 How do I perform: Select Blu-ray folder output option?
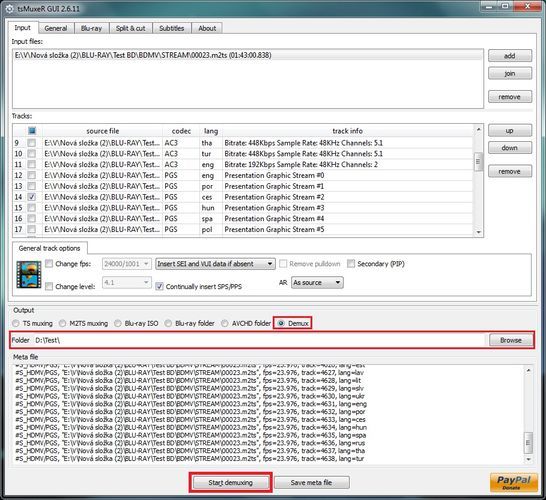(x=169, y=323)
